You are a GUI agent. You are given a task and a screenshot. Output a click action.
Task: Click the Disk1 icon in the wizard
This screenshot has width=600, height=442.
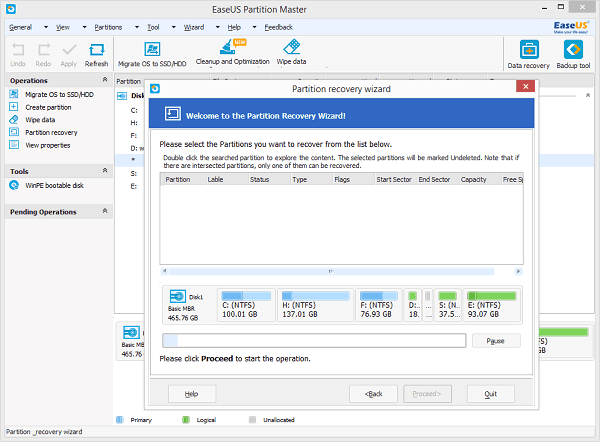[178, 296]
